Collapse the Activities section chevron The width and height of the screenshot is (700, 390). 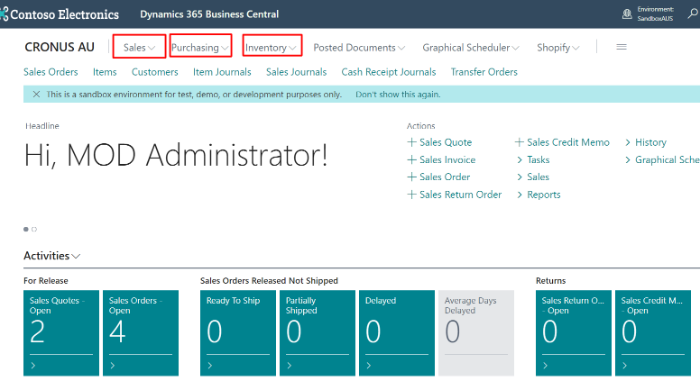(76, 257)
